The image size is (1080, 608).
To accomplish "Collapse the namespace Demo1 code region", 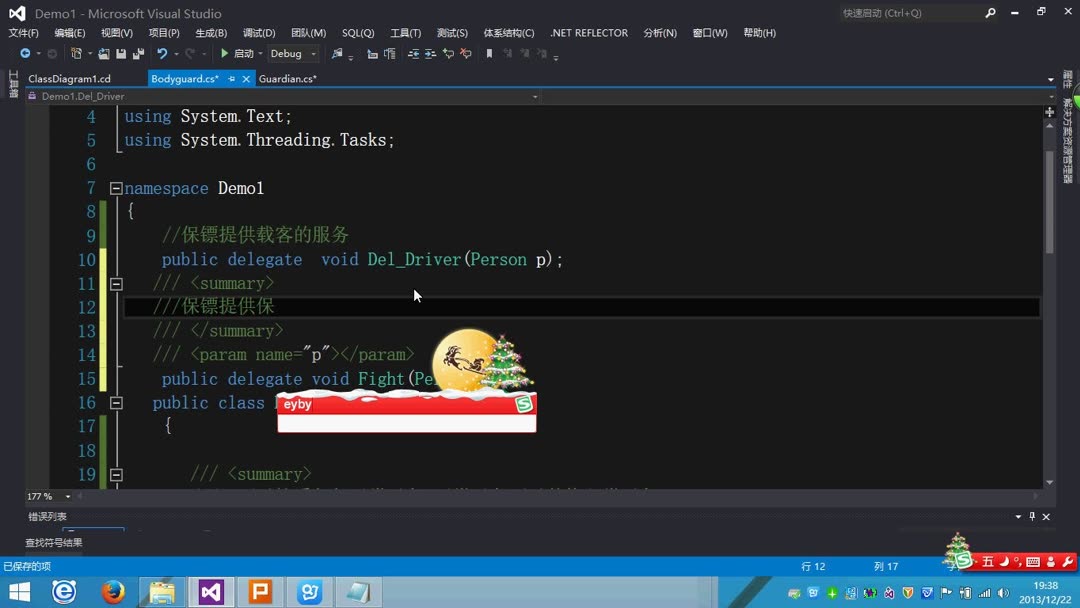I will pyautogui.click(x=115, y=188).
